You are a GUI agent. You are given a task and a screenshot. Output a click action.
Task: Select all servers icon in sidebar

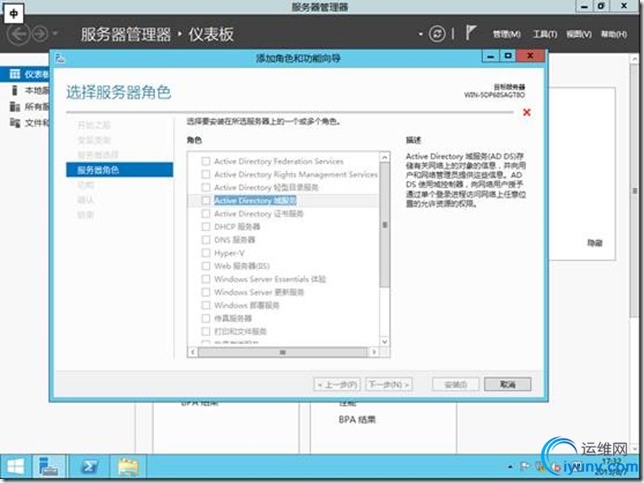15,107
